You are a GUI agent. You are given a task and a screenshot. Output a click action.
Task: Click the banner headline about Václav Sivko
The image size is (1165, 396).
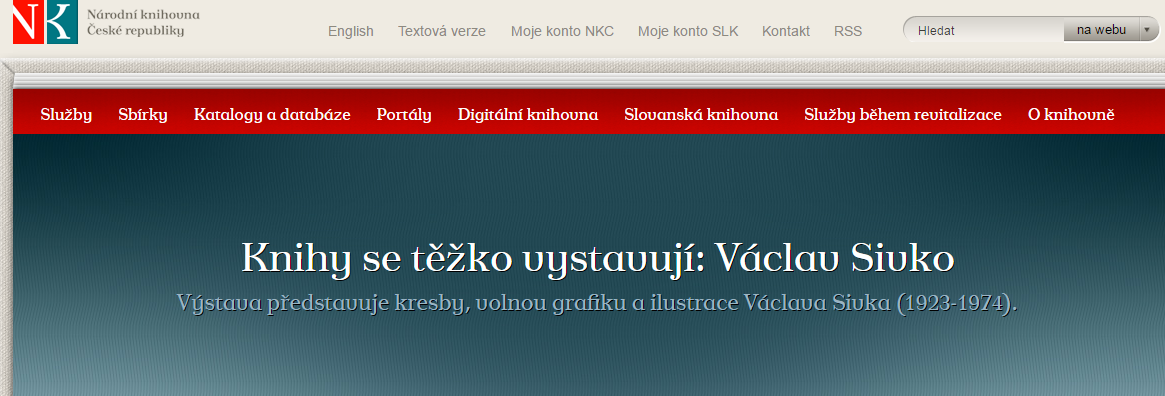pos(597,259)
